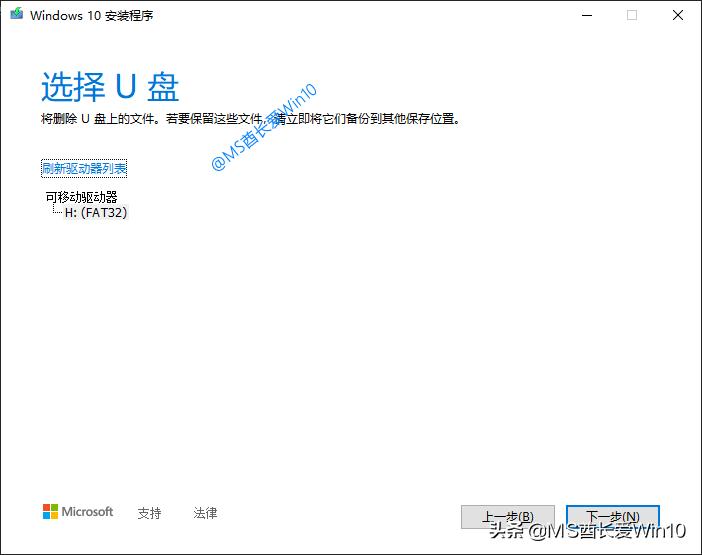Click the Windows 10 setup title icon
The width and height of the screenshot is (702, 555).
coord(17,14)
